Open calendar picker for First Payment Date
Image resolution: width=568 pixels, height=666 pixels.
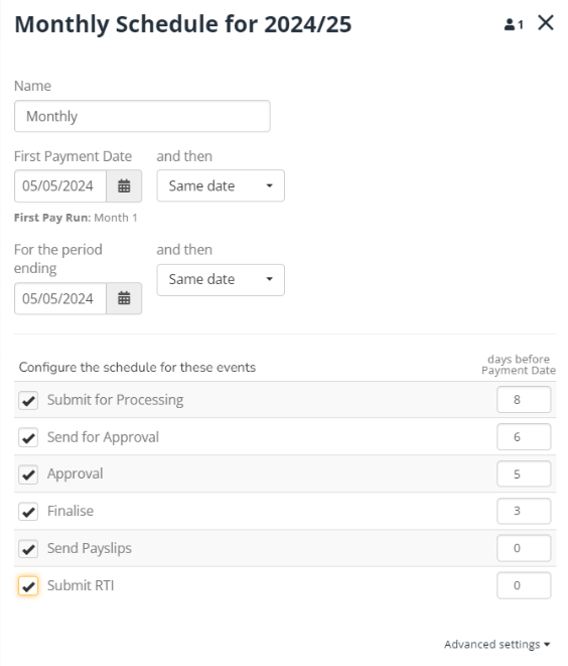(x=124, y=186)
